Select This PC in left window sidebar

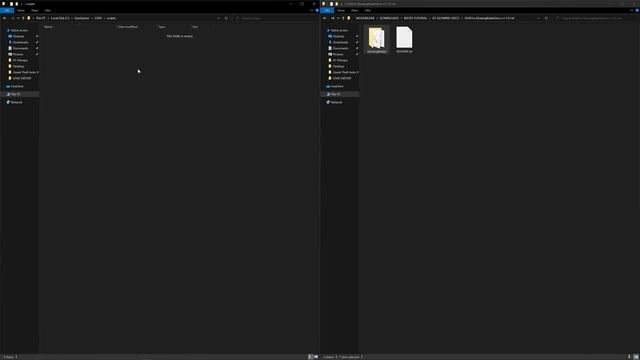[x=16, y=94]
